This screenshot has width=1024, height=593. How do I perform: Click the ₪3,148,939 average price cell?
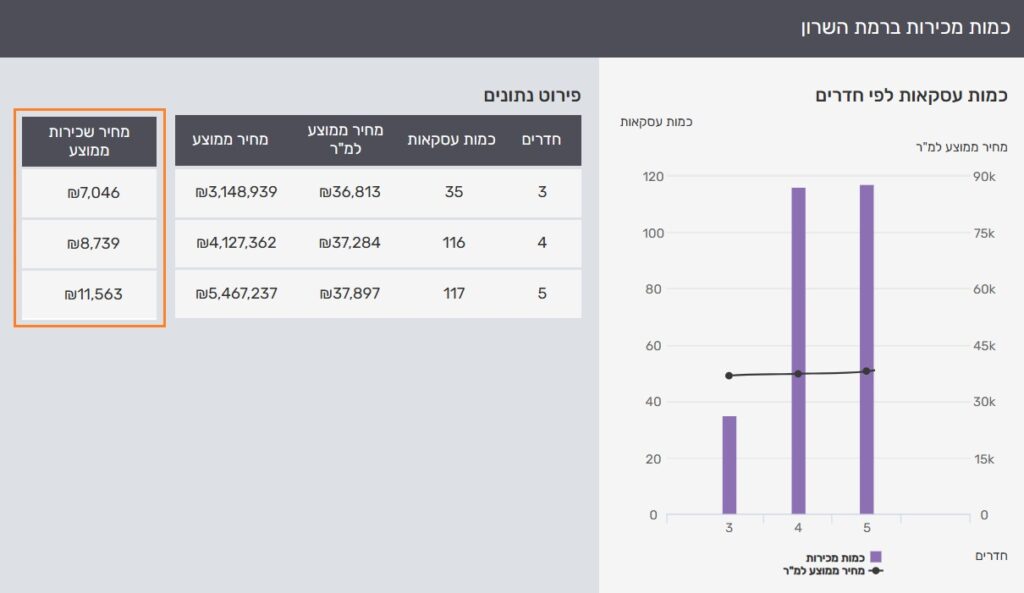click(x=236, y=192)
